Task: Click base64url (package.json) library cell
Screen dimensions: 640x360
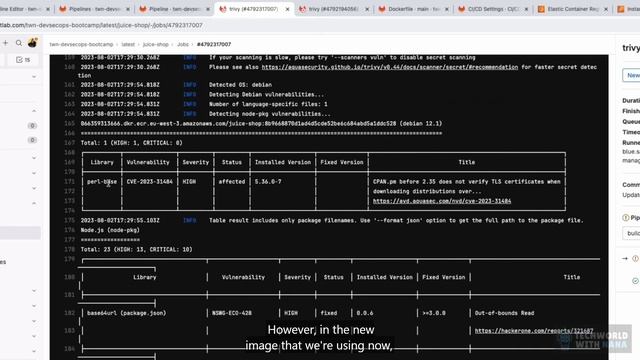Action: pos(127,313)
